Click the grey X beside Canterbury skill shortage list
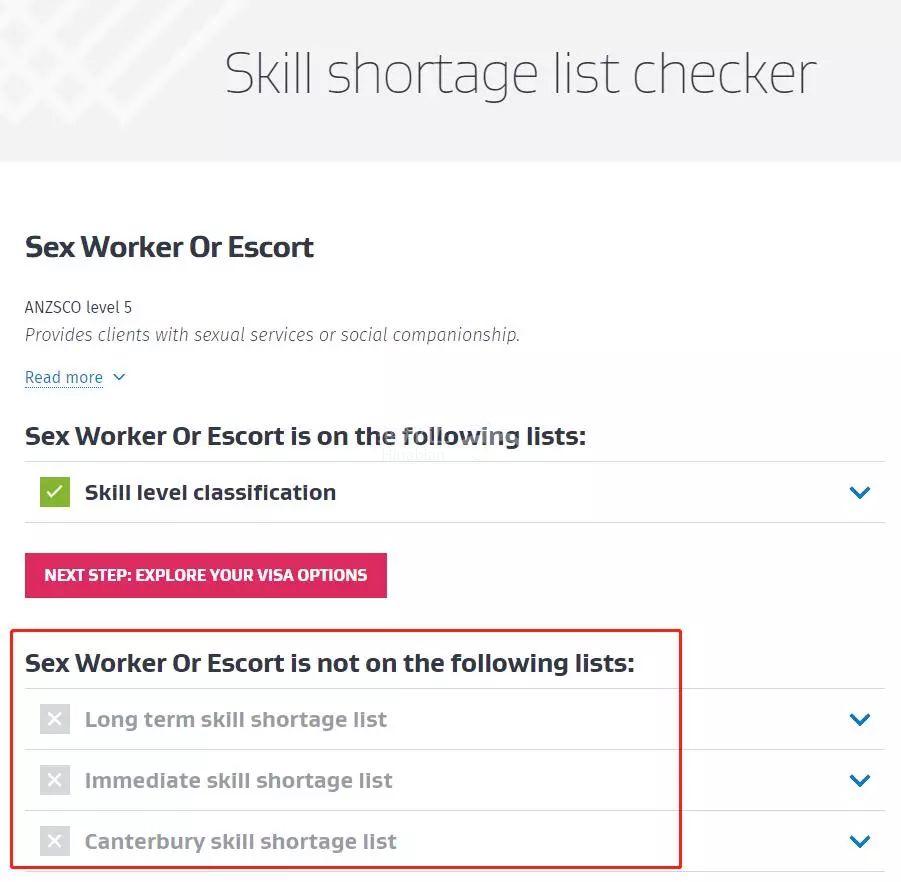The width and height of the screenshot is (901, 882). (55, 841)
